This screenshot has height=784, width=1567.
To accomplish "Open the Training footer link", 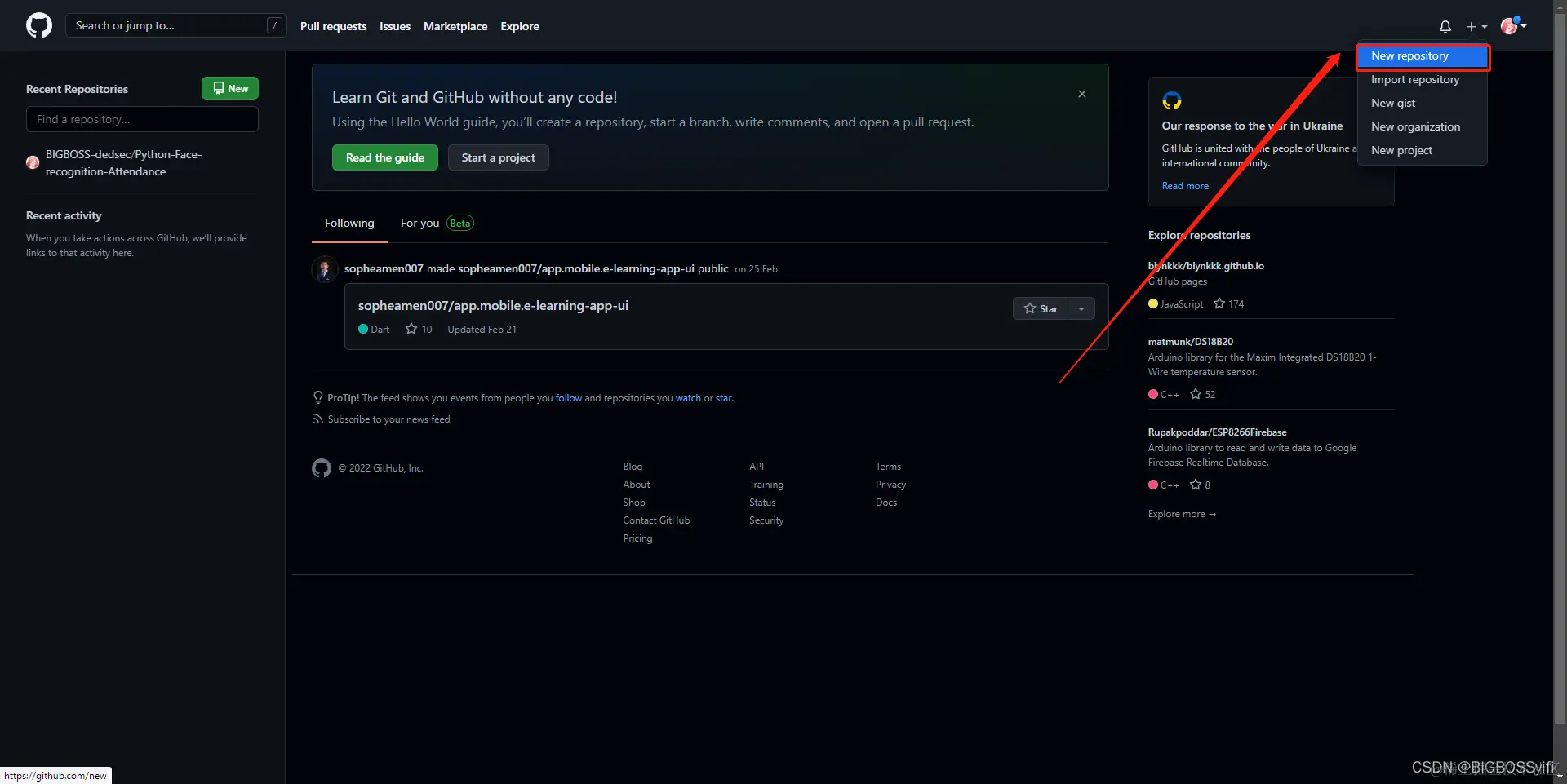I will [766, 485].
